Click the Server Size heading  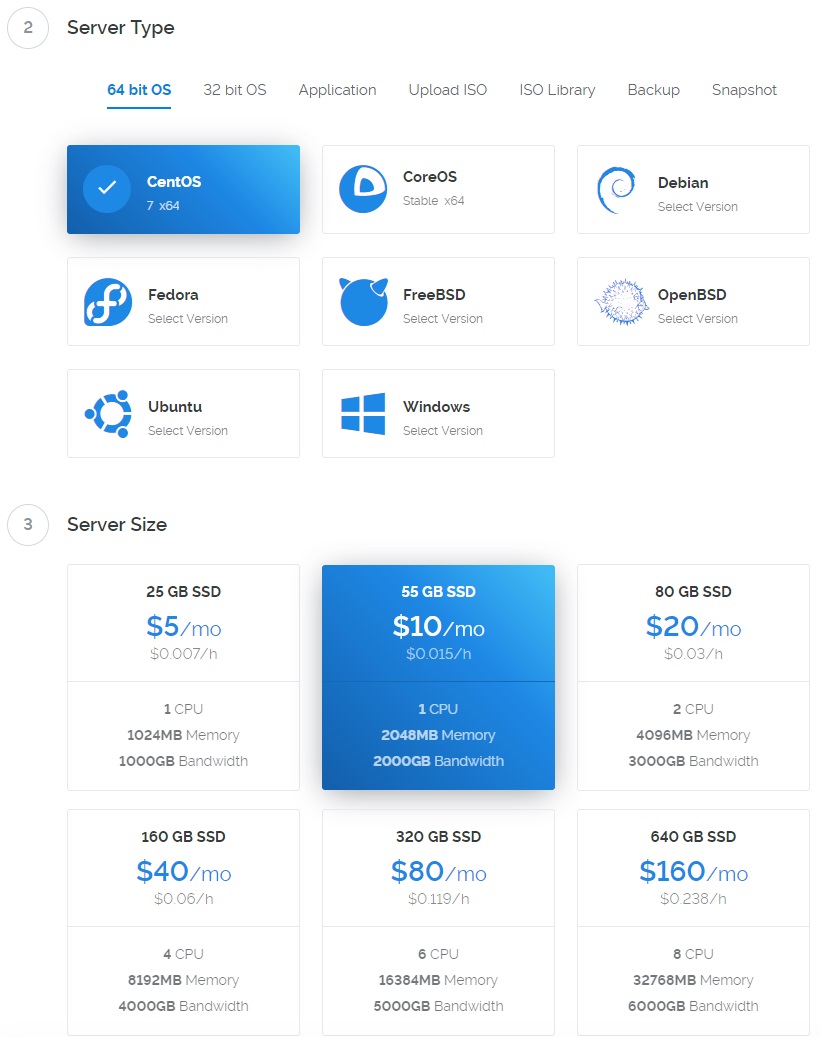click(117, 524)
